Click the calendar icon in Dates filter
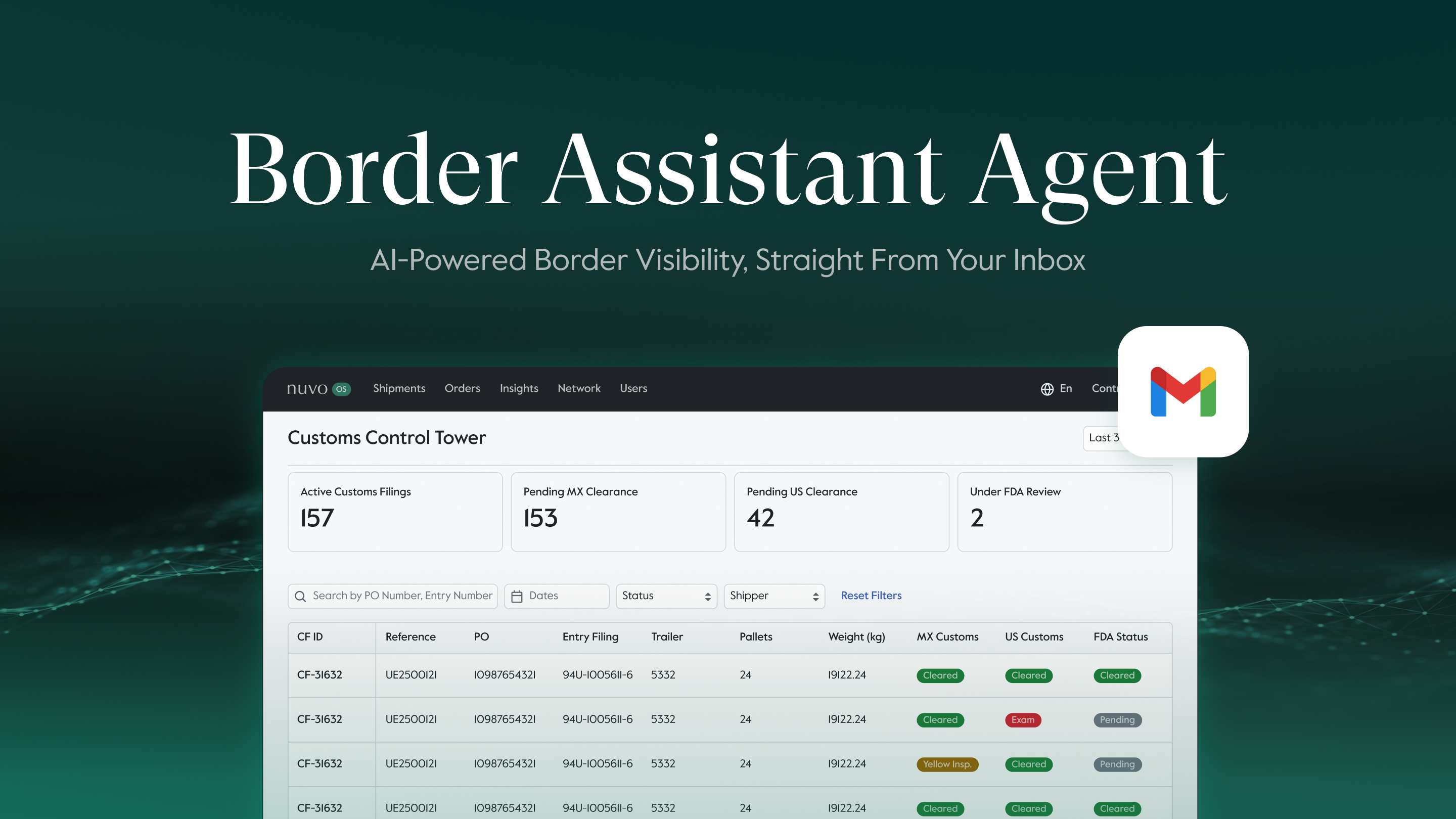The height and width of the screenshot is (819, 1456). tap(517, 596)
